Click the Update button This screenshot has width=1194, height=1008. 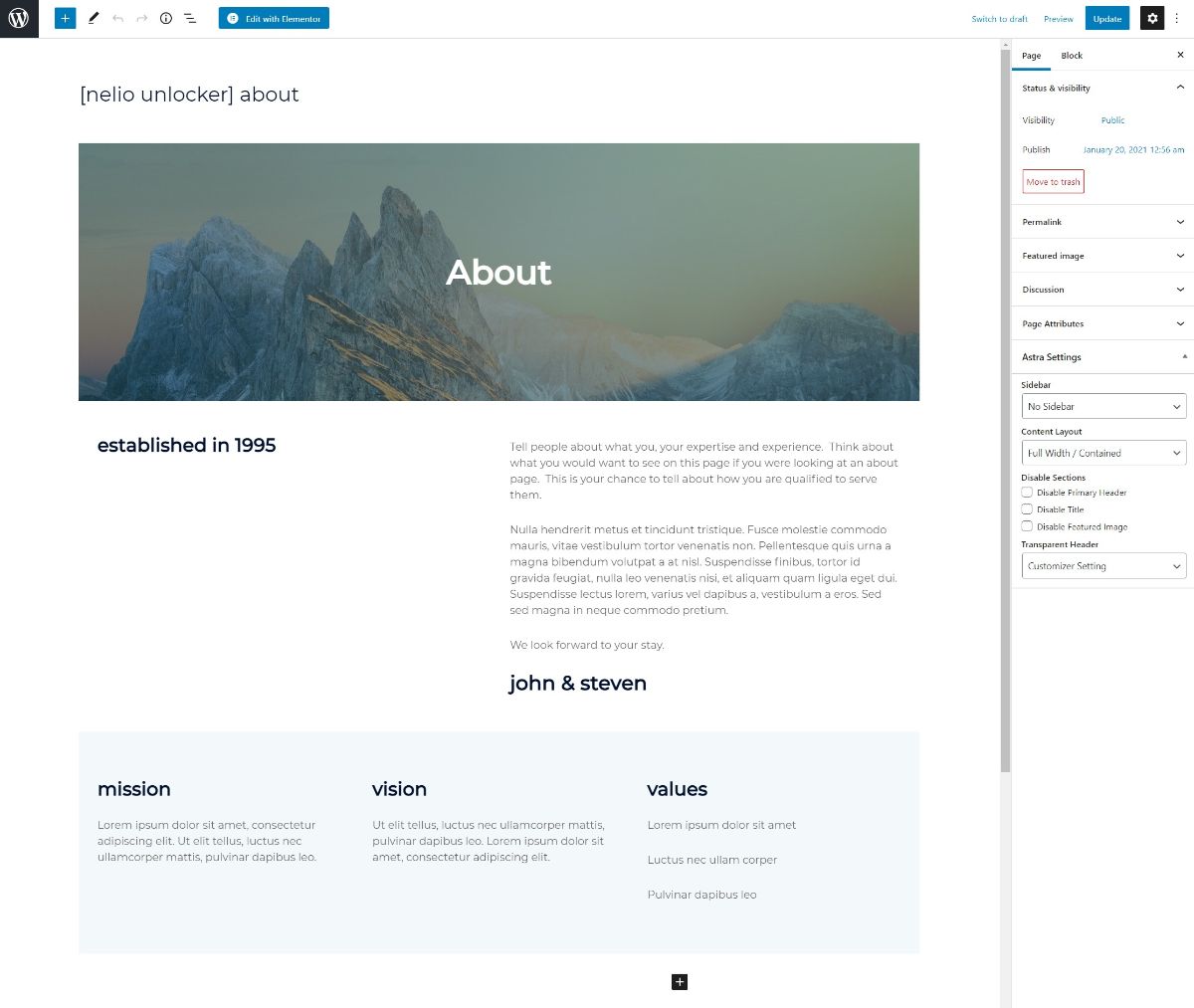1107,18
